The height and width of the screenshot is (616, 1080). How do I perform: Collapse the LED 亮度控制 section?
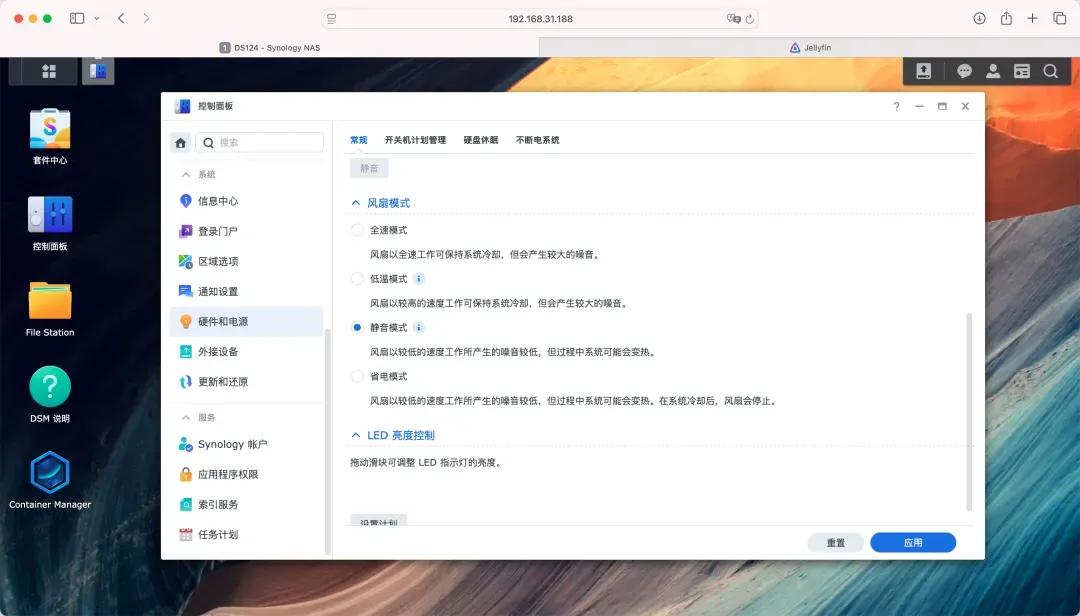[x=355, y=436]
